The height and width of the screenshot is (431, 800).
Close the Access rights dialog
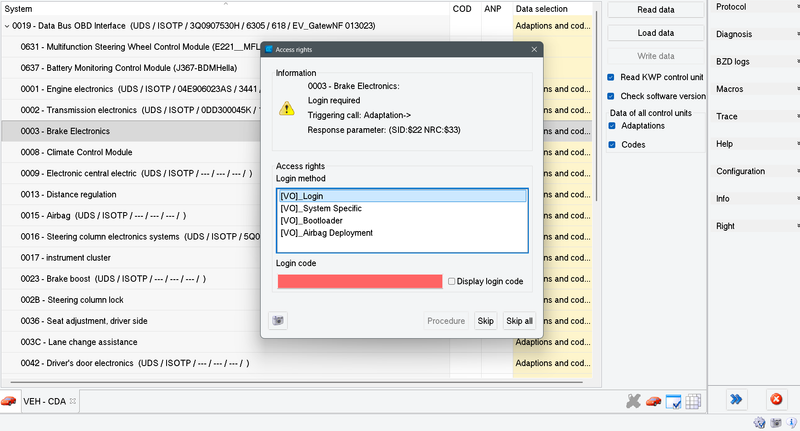534,49
